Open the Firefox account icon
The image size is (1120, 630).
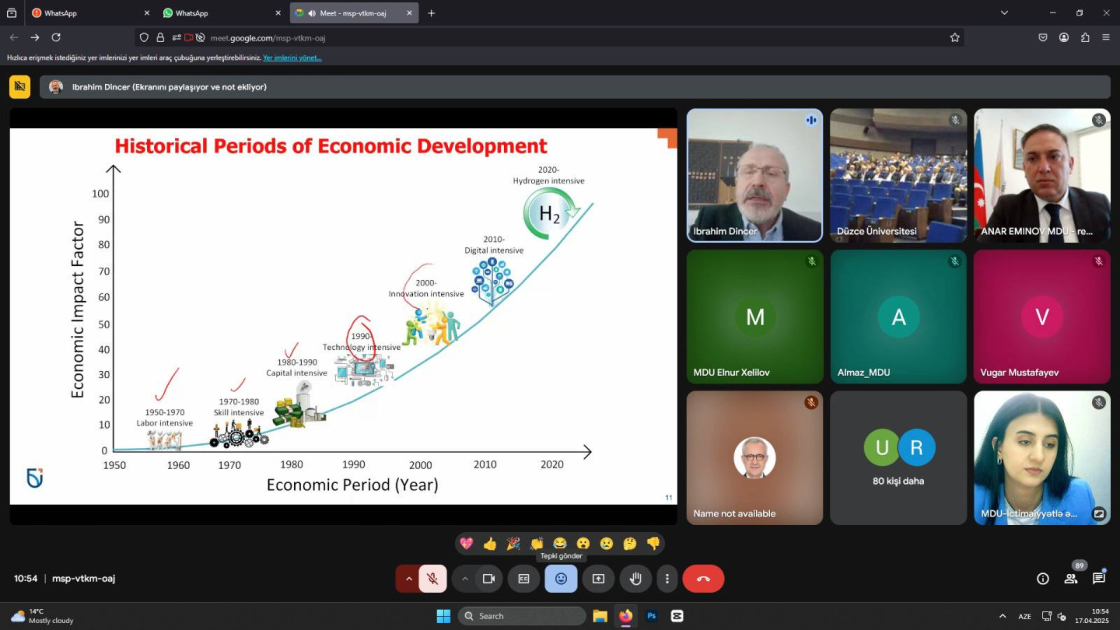click(1064, 37)
